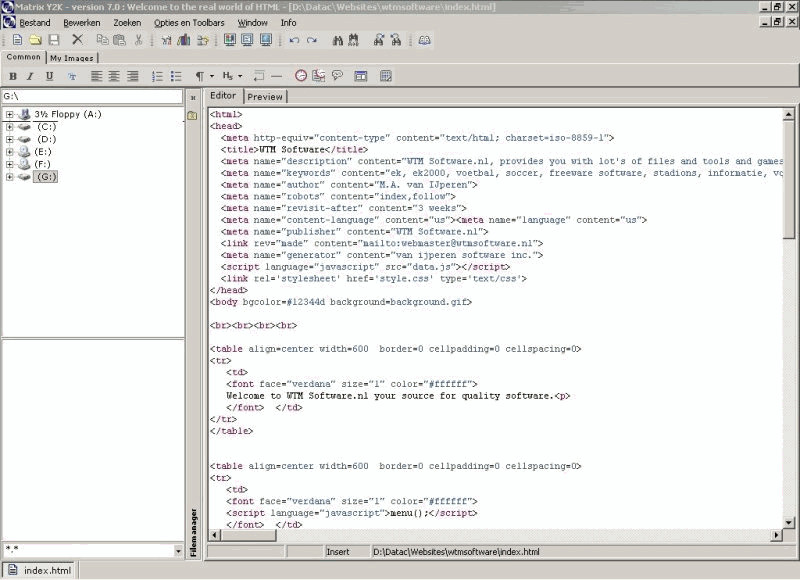This screenshot has width=800, height=580.
Task: Open the Info menu
Action: [x=288, y=23]
